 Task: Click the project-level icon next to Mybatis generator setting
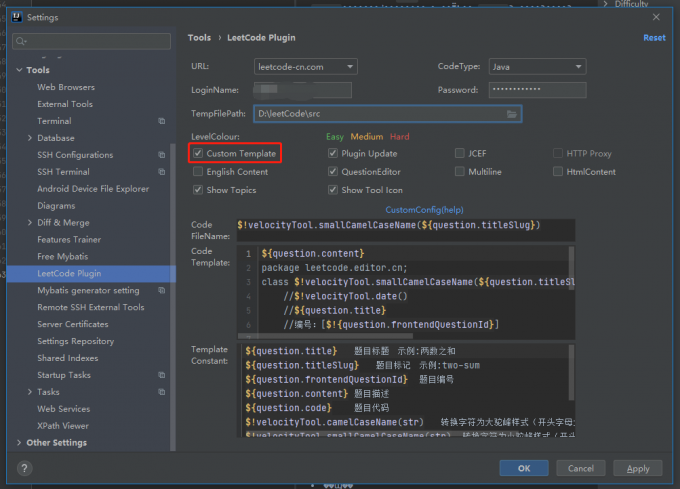(162, 290)
